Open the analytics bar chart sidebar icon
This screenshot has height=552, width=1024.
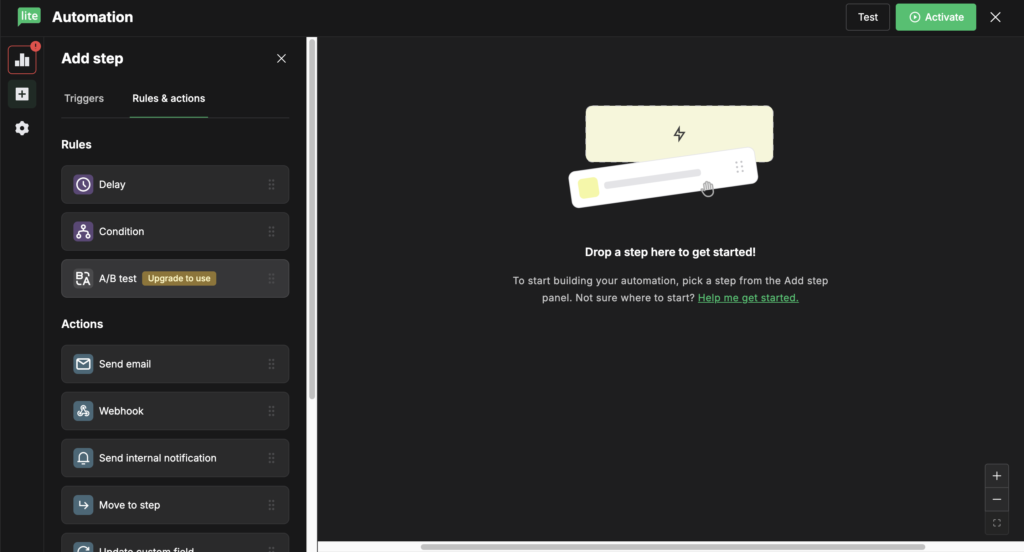[x=22, y=60]
